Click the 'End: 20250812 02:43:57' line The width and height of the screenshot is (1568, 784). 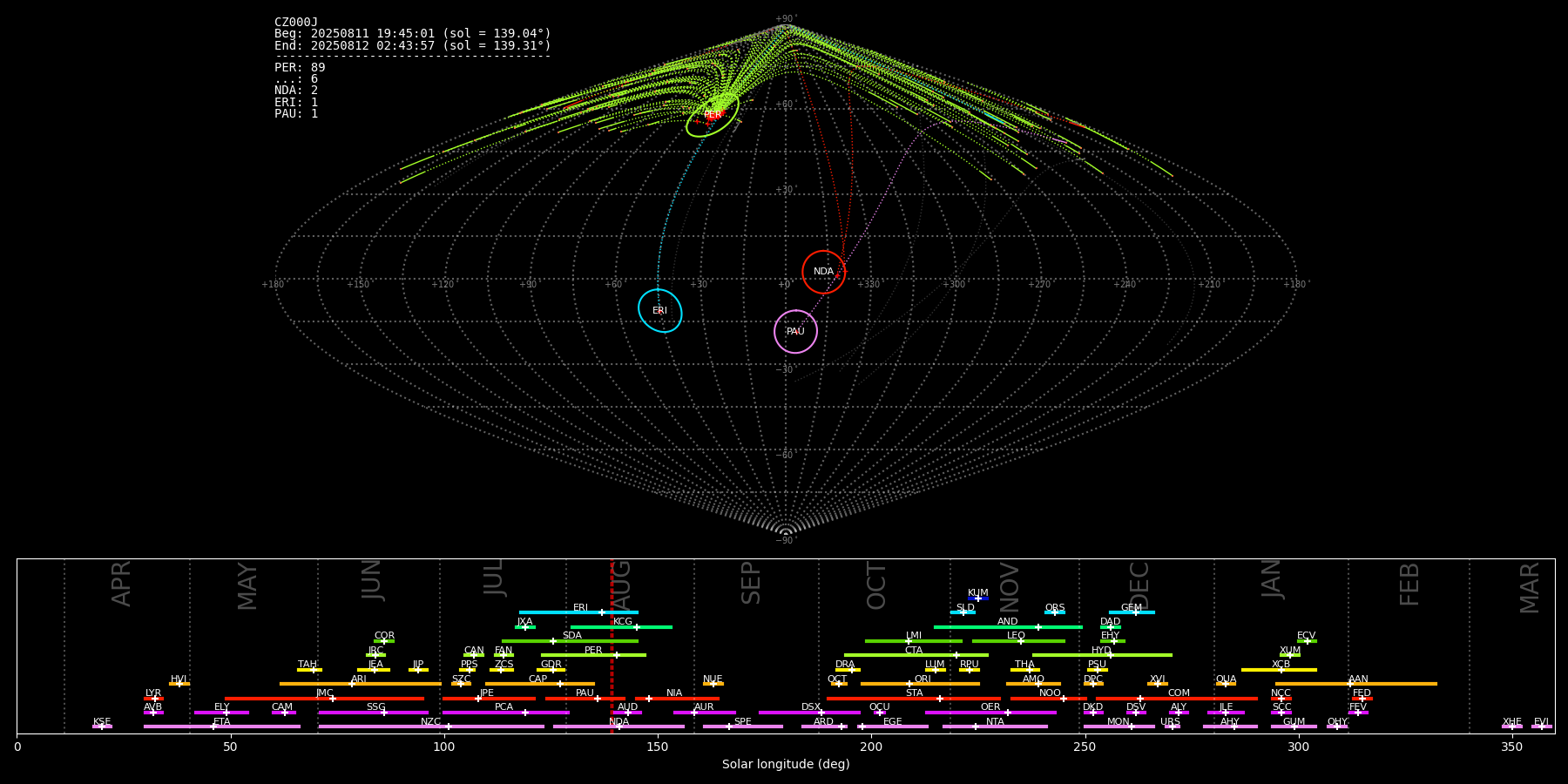[413, 45]
